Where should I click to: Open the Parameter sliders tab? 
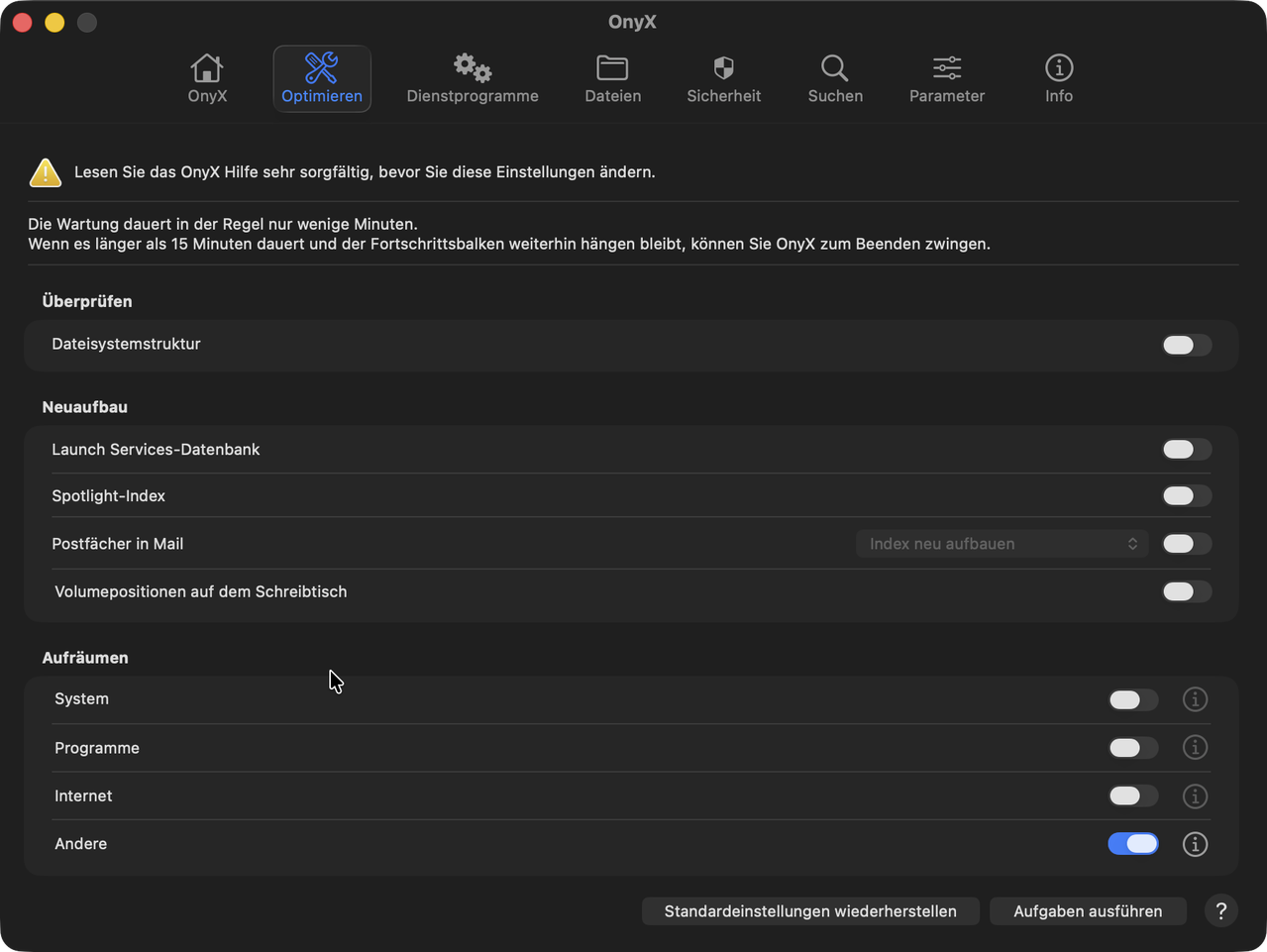click(x=947, y=79)
